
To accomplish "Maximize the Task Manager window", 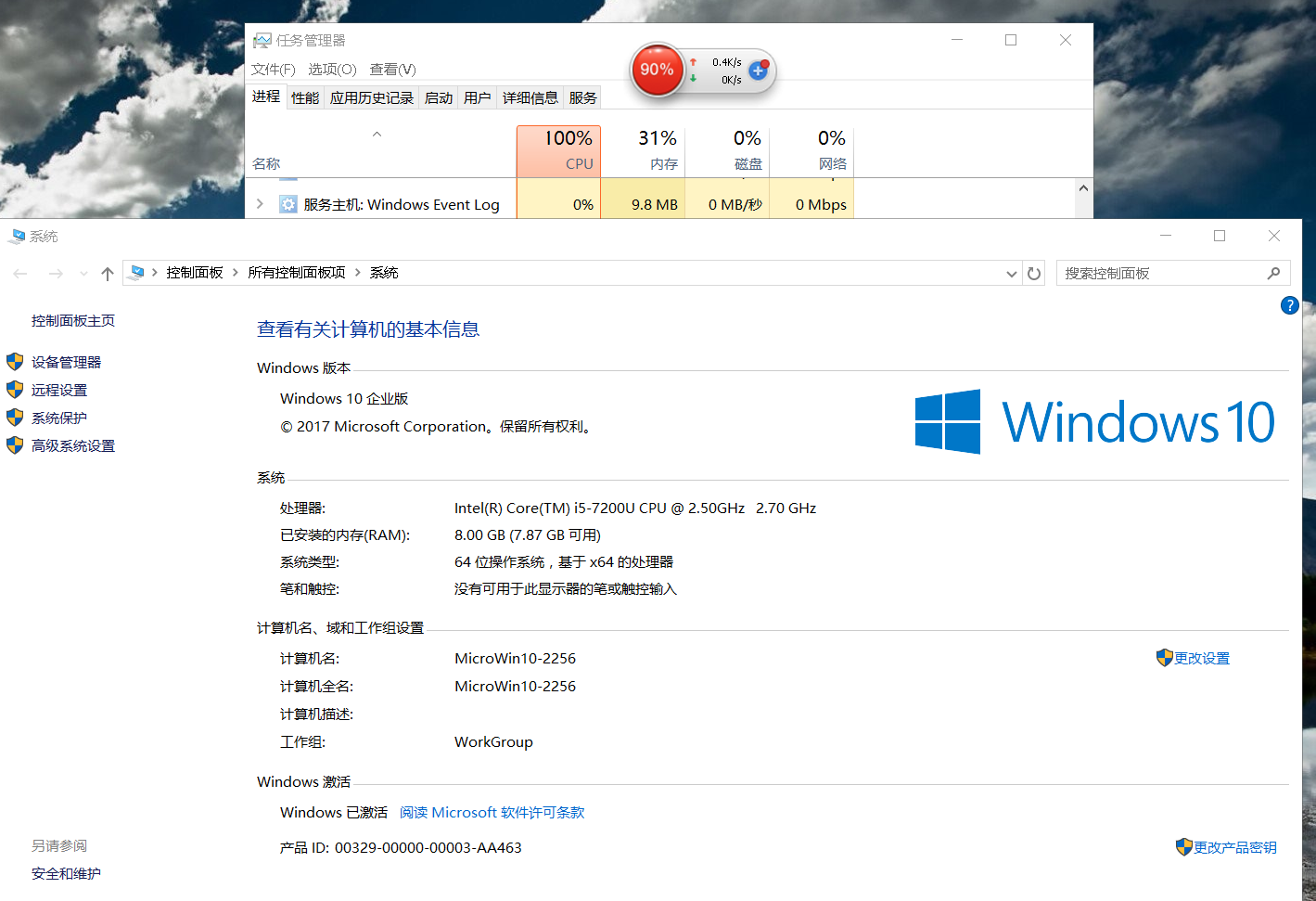I will pos(1011,40).
